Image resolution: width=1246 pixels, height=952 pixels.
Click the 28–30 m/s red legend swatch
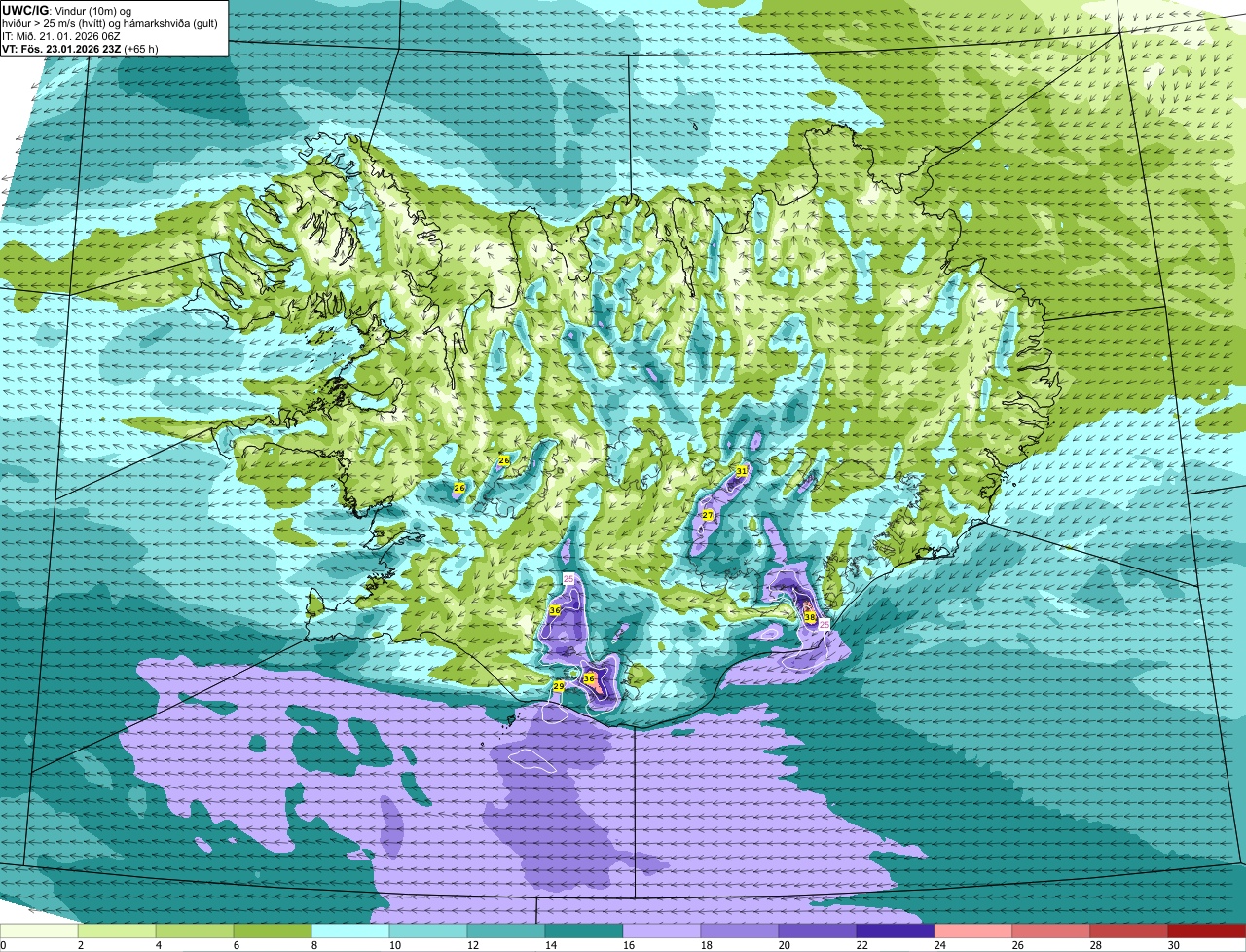click(1129, 932)
